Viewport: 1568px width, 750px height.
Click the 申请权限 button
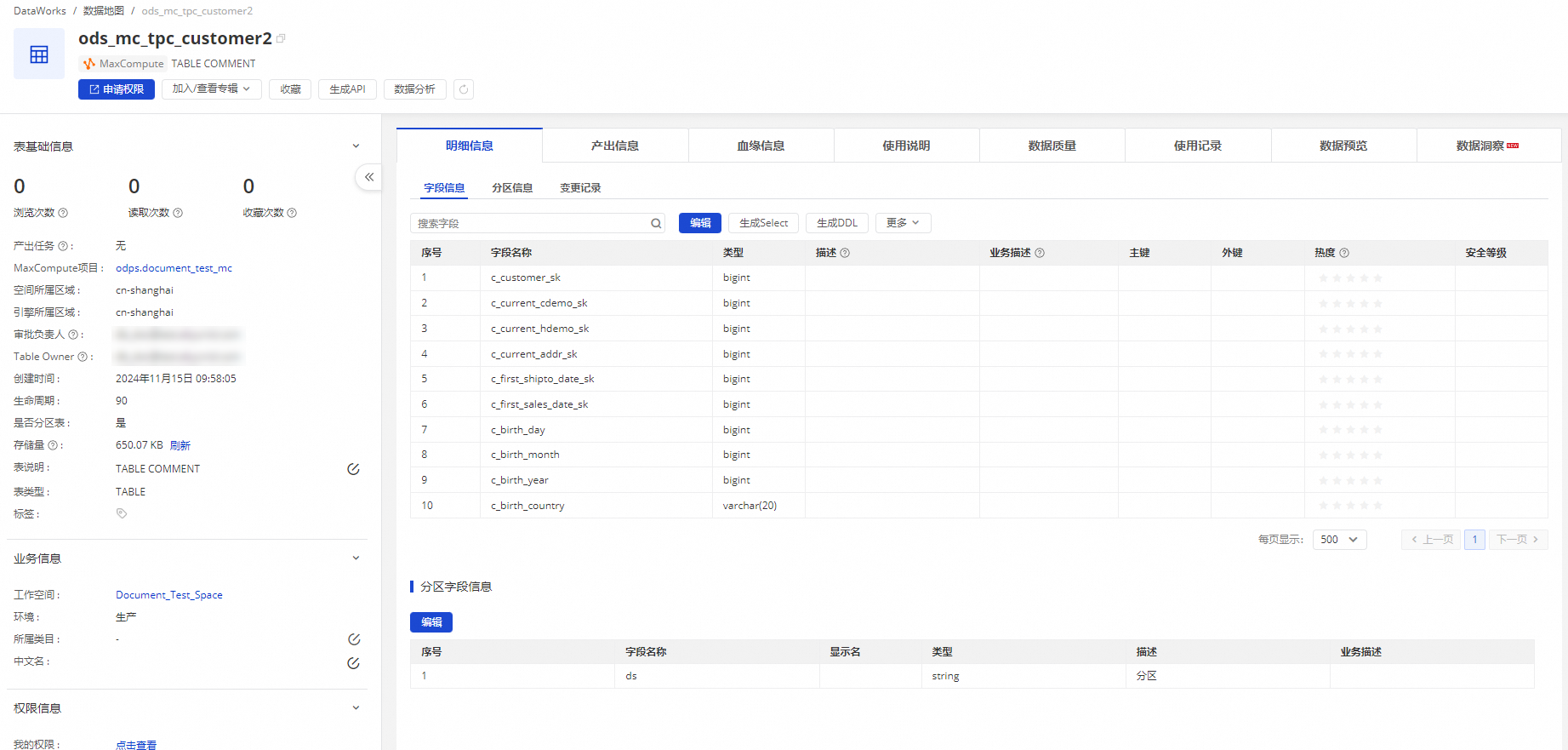[117, 89]
